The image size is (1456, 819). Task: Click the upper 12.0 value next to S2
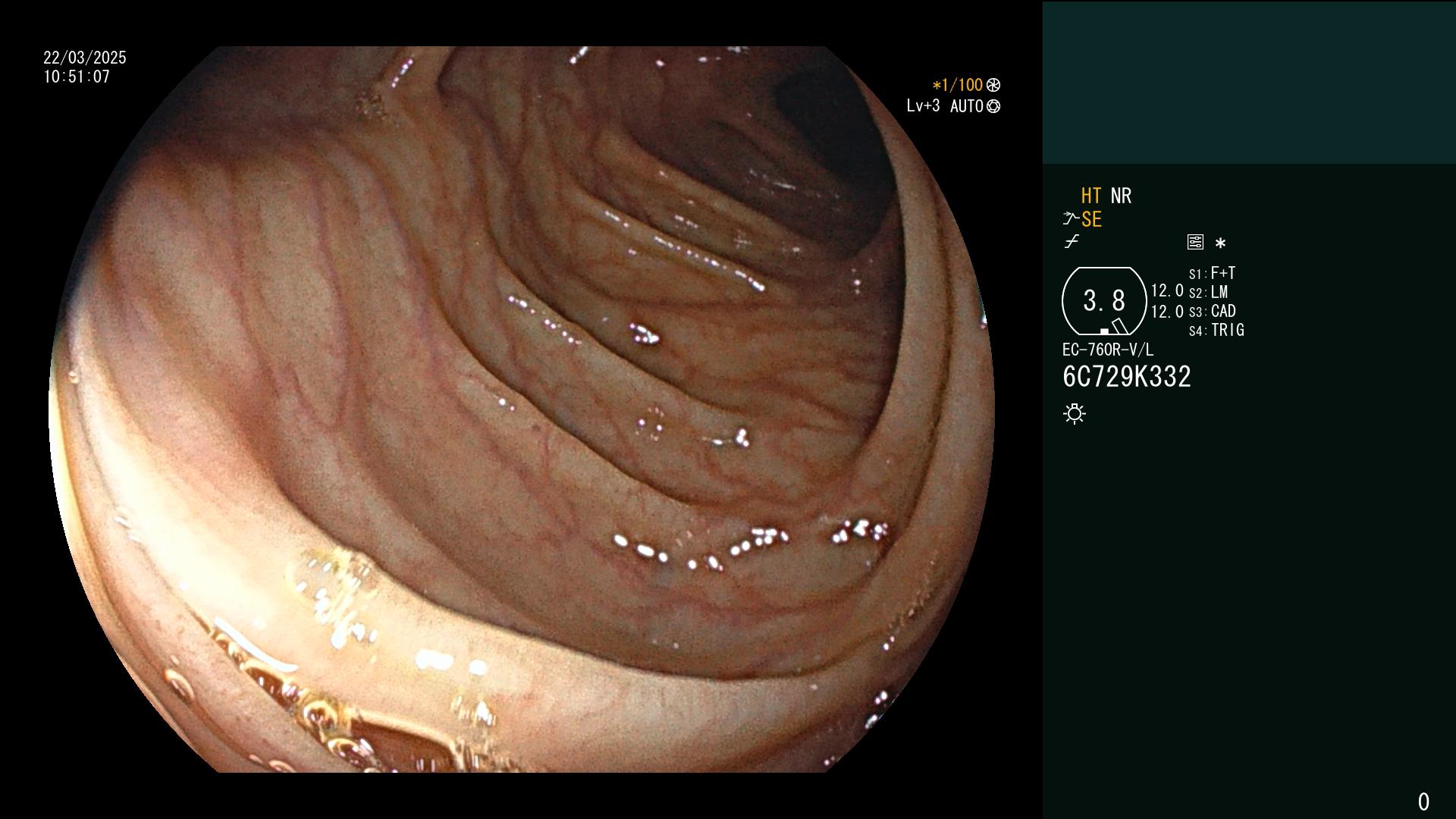coord(1167,290)
